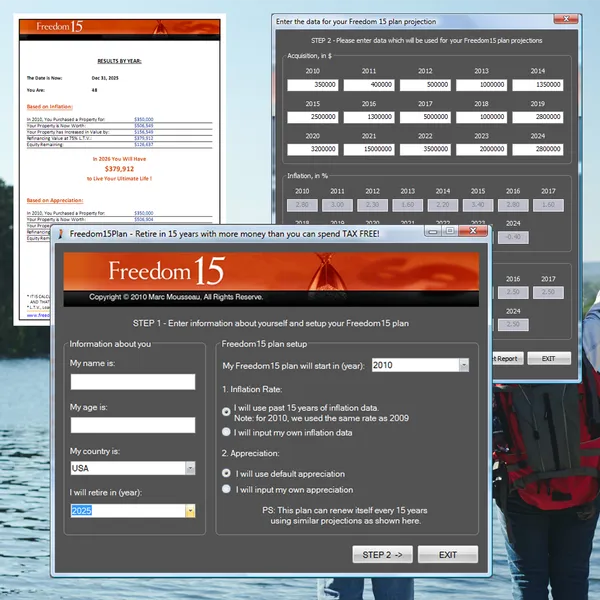Choose 'I will input my own inflation data'
The width and height of the screenshot is (600, 600).
coord(226,432)
